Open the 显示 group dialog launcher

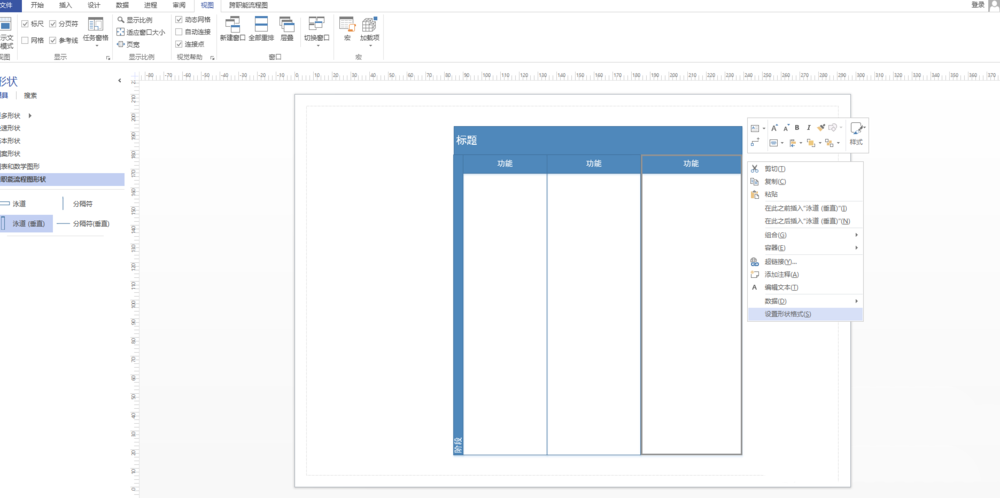tap(108, 58)
